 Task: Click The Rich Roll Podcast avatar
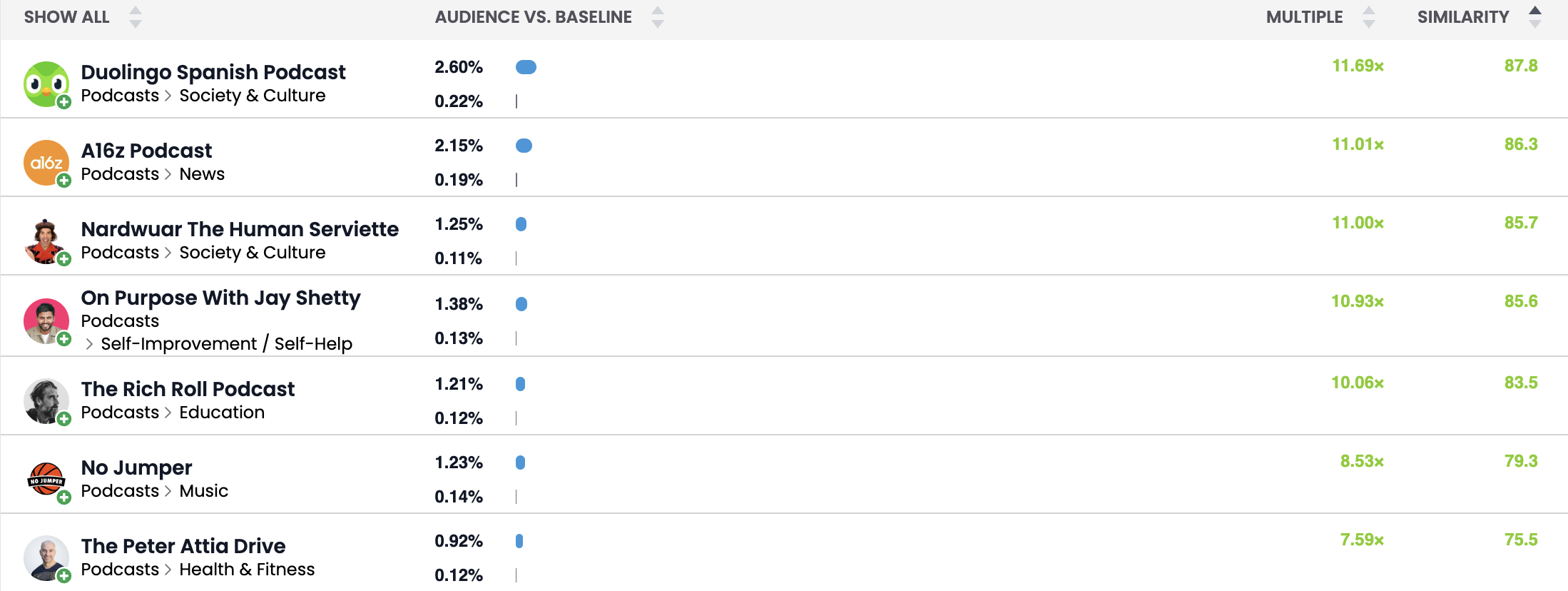pos(46,401)
